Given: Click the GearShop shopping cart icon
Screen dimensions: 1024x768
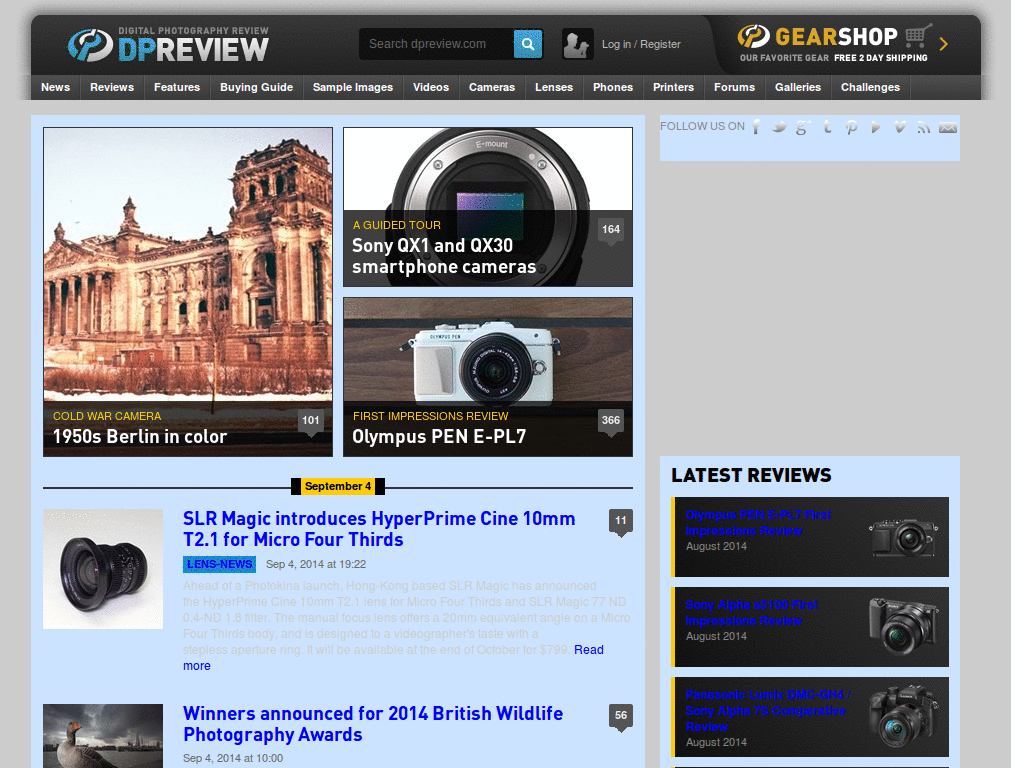Looking at the screenshot, I should (916, 38).
